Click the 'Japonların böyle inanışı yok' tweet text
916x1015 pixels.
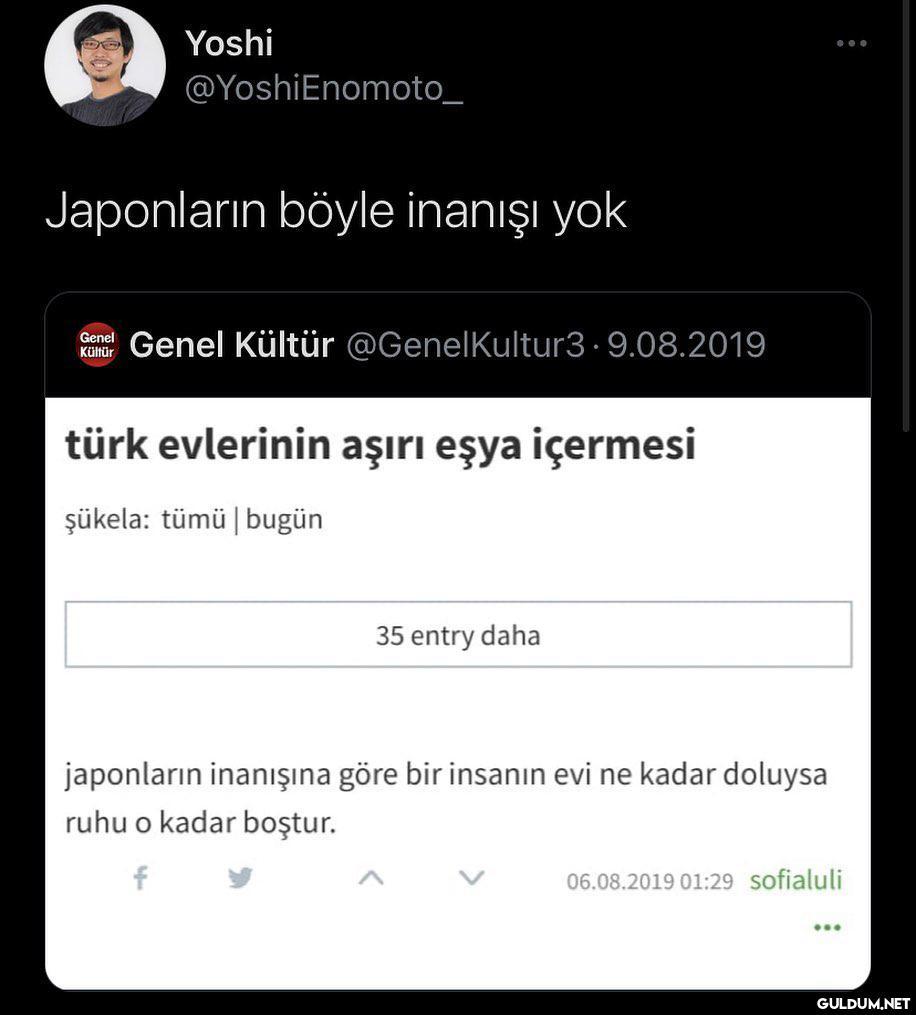tap(336, 211)
